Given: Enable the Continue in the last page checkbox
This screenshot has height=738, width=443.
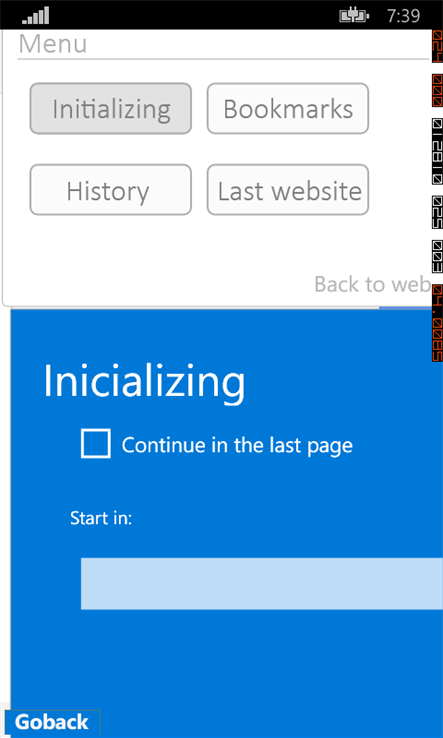Looking at the screenshot, I should (96, 443).
